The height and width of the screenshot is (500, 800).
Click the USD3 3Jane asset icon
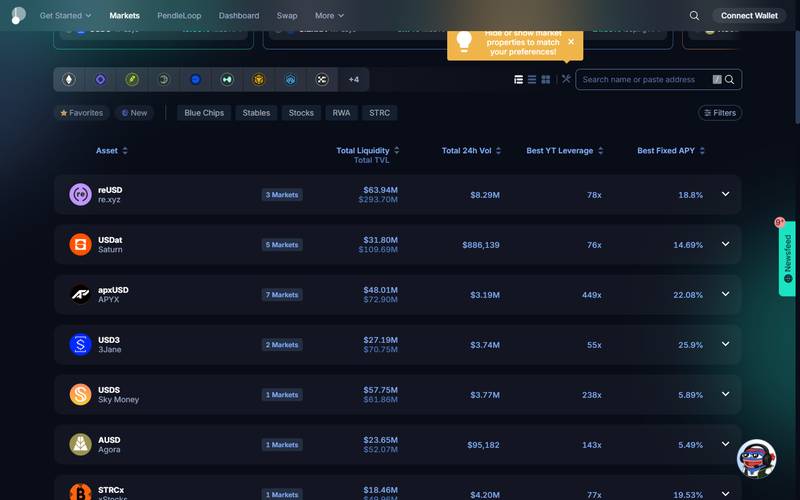tap(80, 344)
